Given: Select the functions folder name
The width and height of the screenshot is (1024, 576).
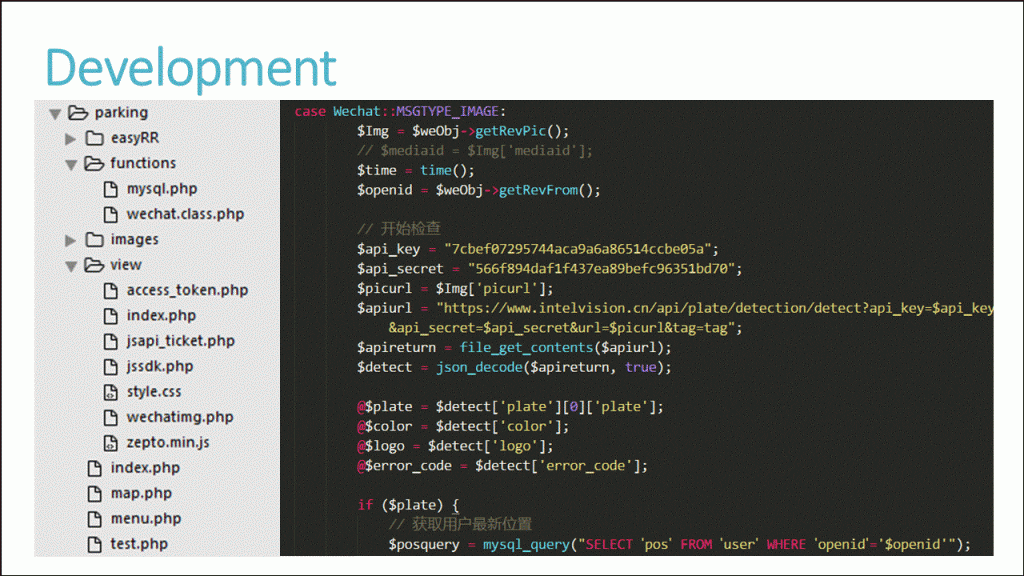Looking at the screenshot, I should click(x=143, y=163).
